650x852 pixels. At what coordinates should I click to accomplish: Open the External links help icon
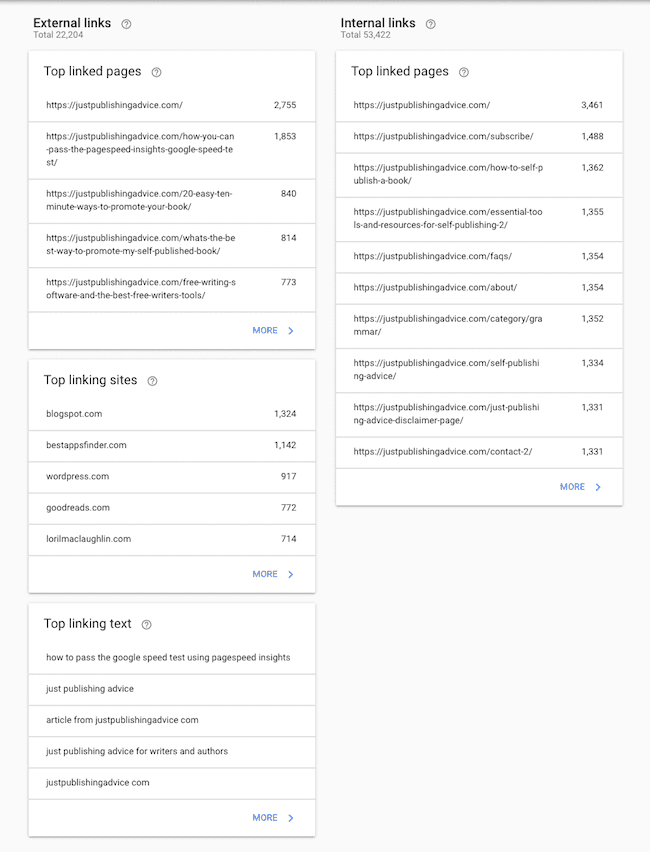124,22
